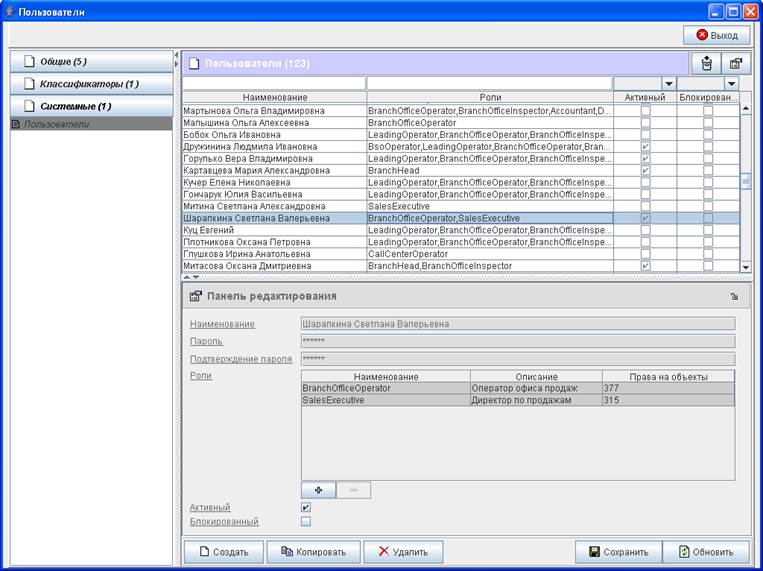Click the Выход button to exit
The image size is (763, 571).
point(716,35)
